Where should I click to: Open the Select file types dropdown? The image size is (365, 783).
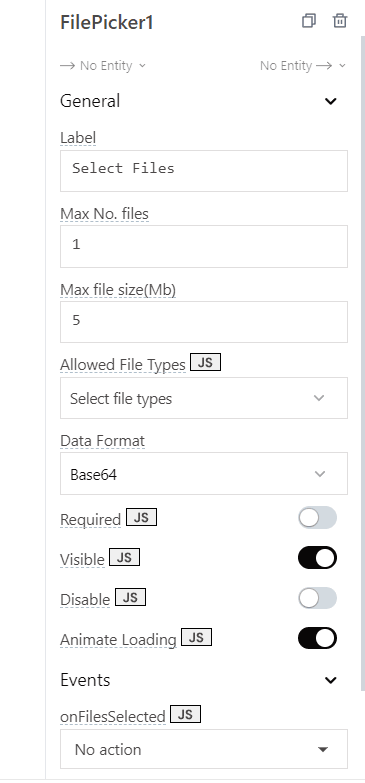click(x=204, y=398)
